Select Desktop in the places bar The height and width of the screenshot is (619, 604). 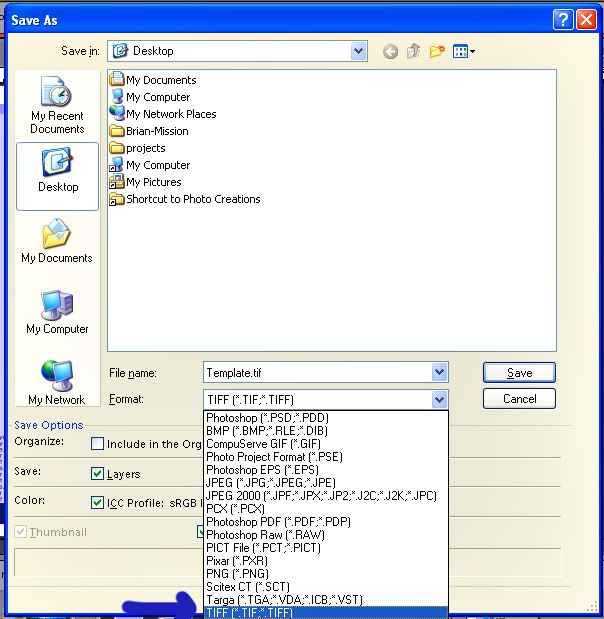(x=58, y=176)
